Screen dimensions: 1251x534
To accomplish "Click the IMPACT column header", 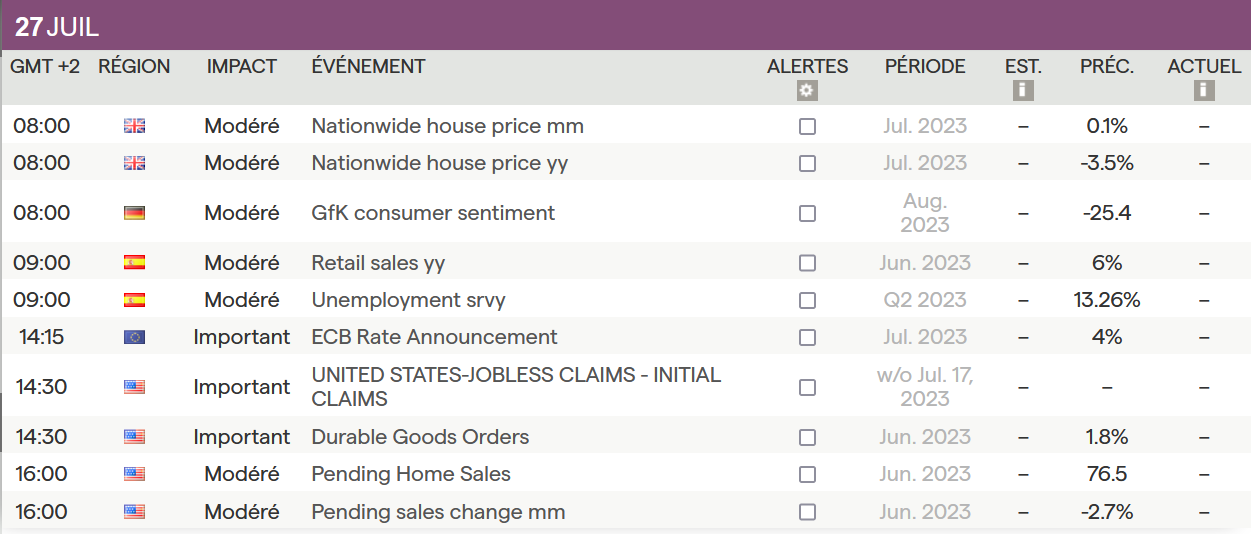I will pyautogui.click(x=242, y=67).
